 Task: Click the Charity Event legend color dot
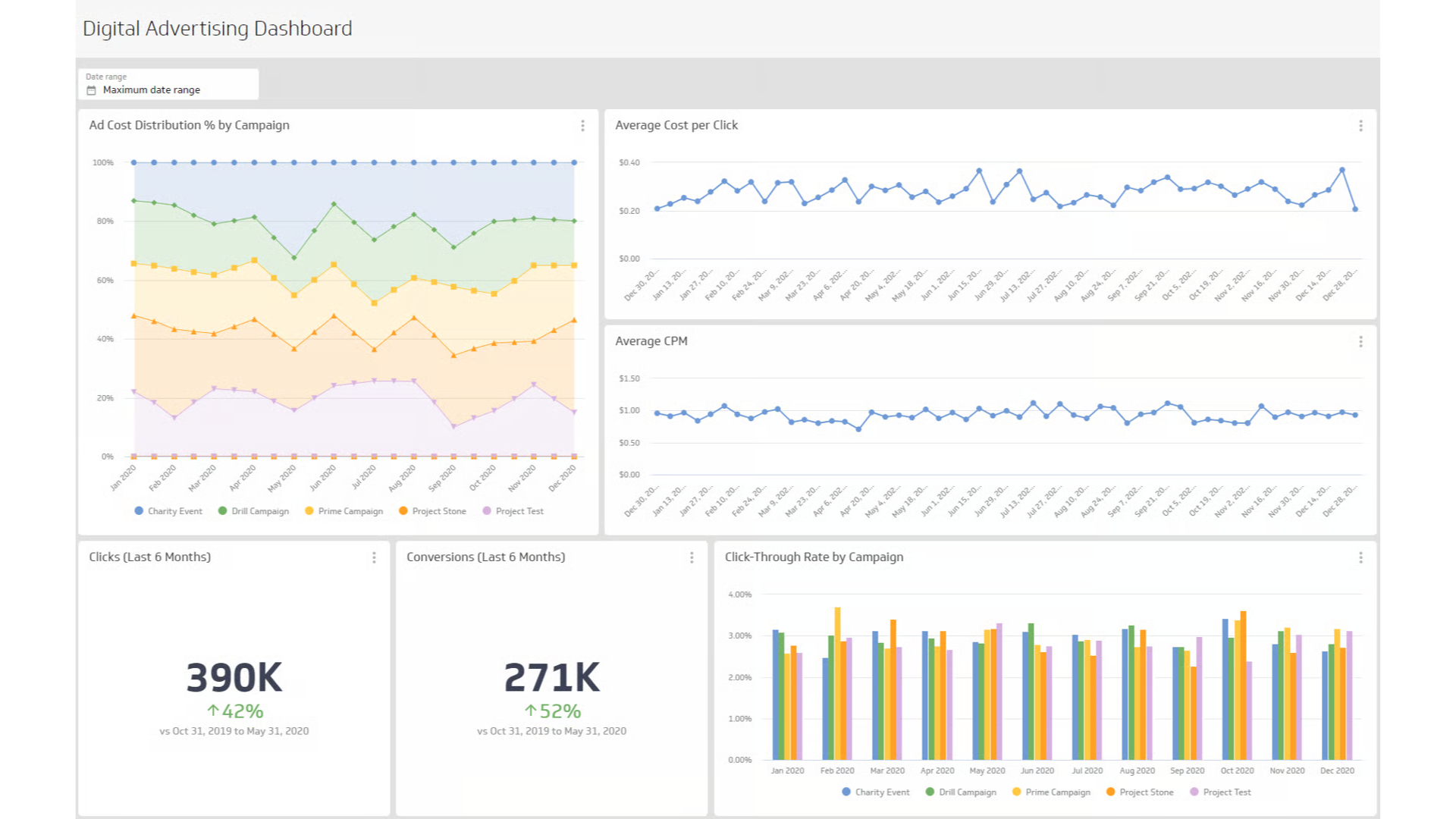pos(138,511)
